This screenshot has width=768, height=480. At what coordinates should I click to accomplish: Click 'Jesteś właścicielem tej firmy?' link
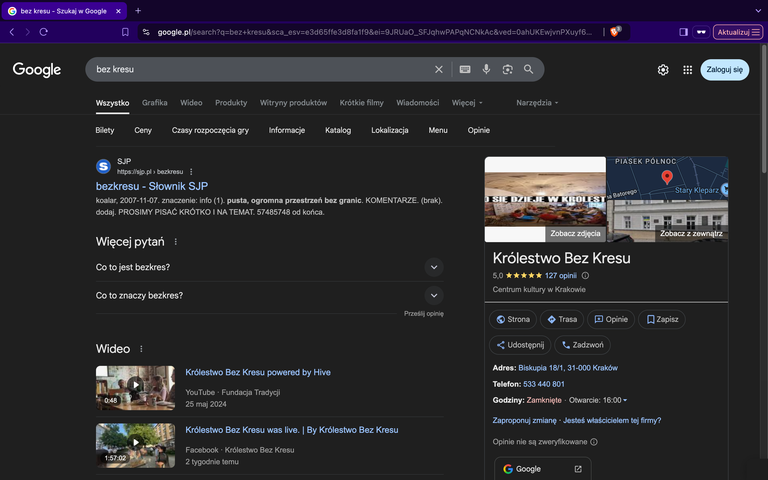coord(612,420)
